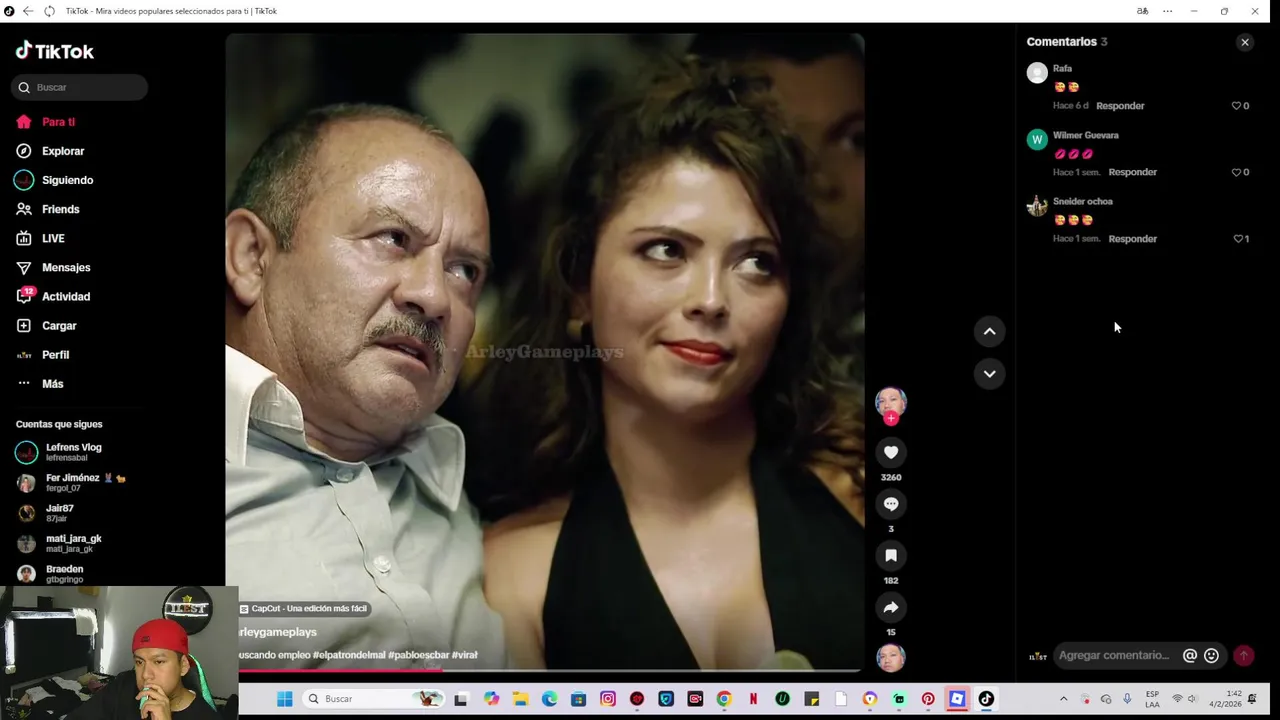Image resolution: width=1280 pixels, height=720 pixels.
Task: Click the Windows taskbar Buscar search box
Action: pyautogui.click(x=373, y=699)
